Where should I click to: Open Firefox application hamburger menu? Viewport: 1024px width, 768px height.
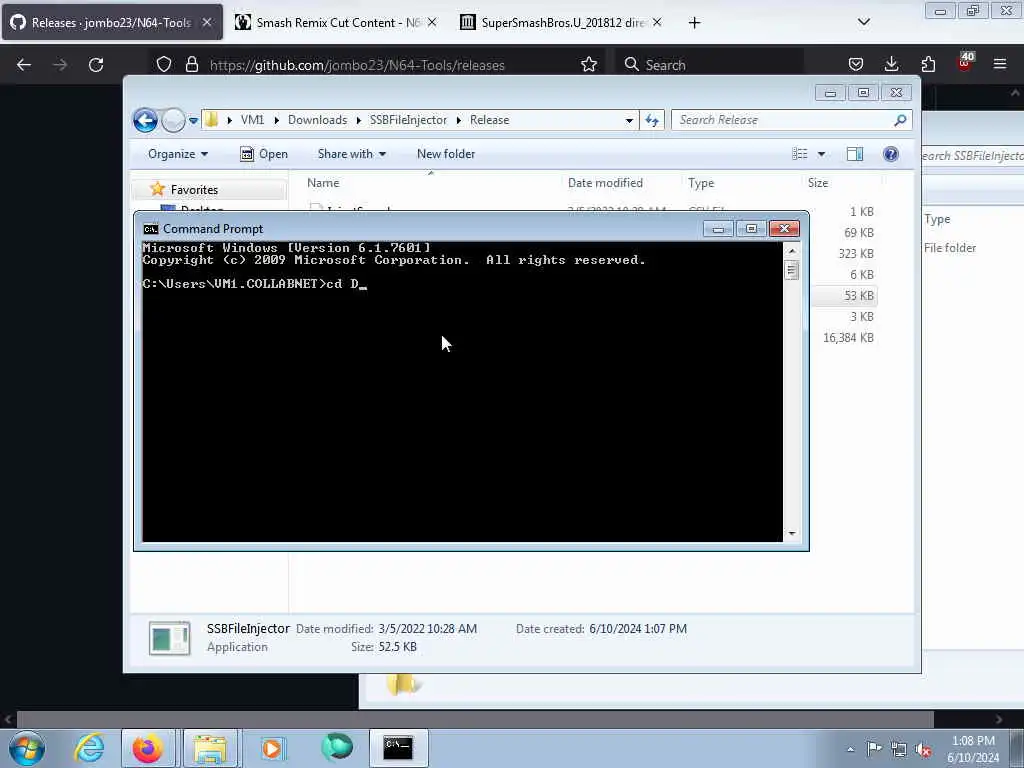[1000, 65]
